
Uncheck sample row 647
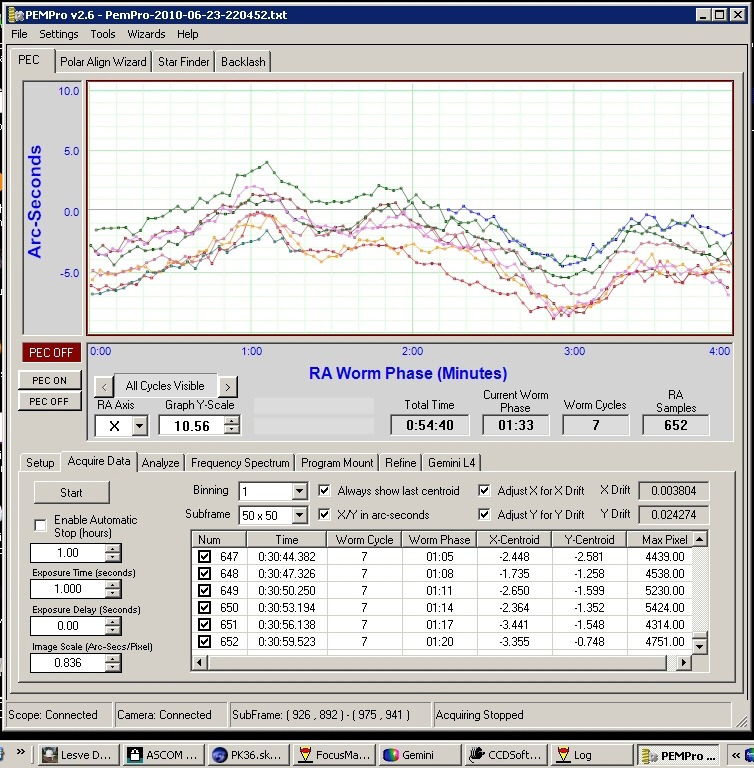(x=204, y=556)
